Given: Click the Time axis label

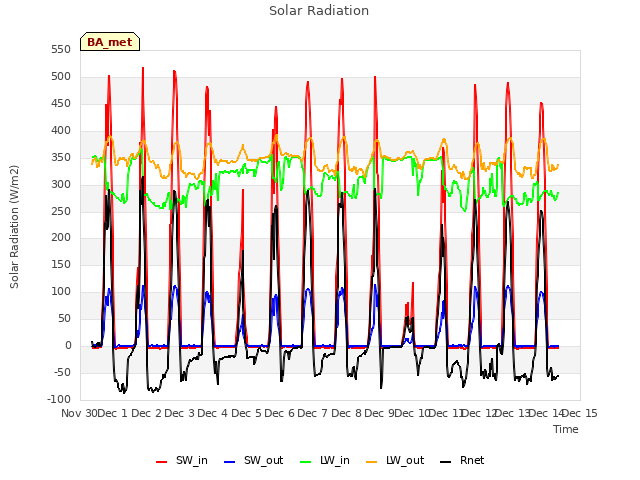Looking at the screenshot, I should coord(566,429).
